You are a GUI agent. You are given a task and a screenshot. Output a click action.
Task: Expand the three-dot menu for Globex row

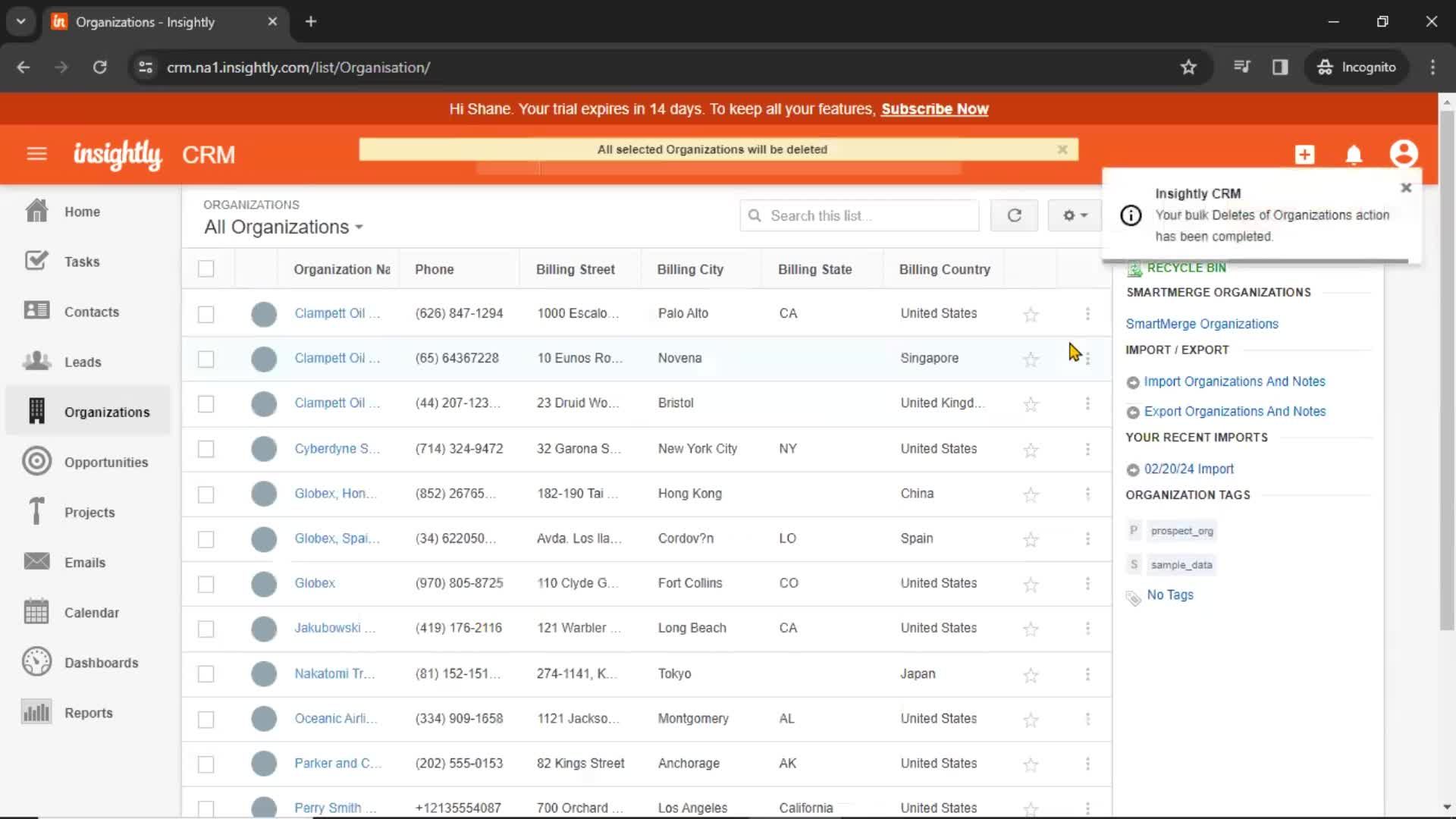point(1087,583)
